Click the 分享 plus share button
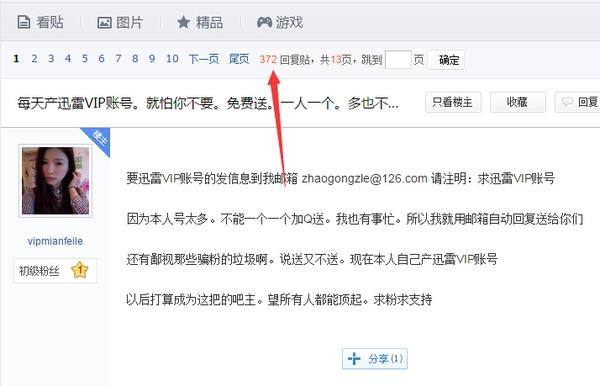The height and width of the screenshot is (386, 600). click(x=375, y=359)
